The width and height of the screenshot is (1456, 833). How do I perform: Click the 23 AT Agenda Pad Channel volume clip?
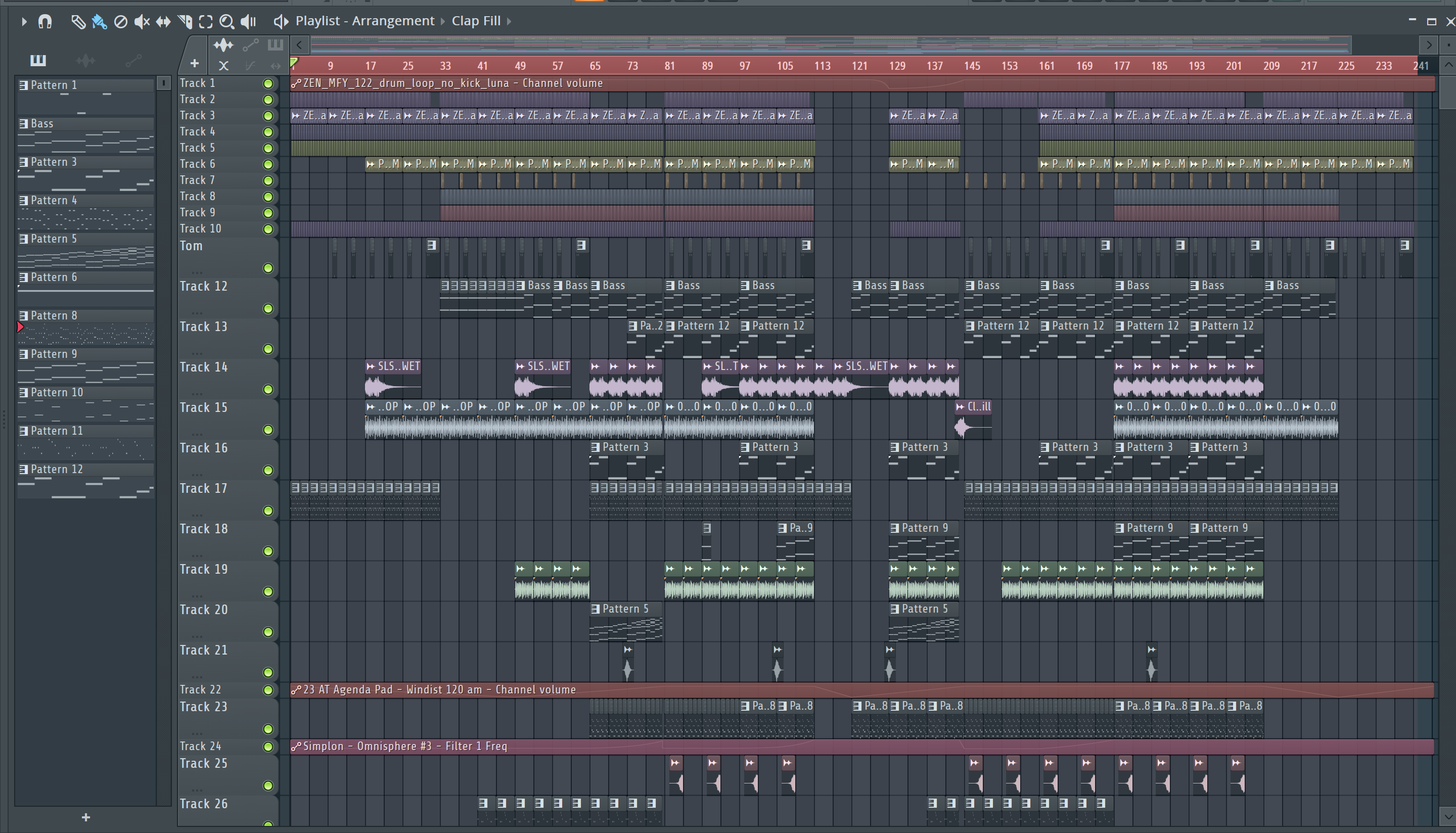pos(862,690)
